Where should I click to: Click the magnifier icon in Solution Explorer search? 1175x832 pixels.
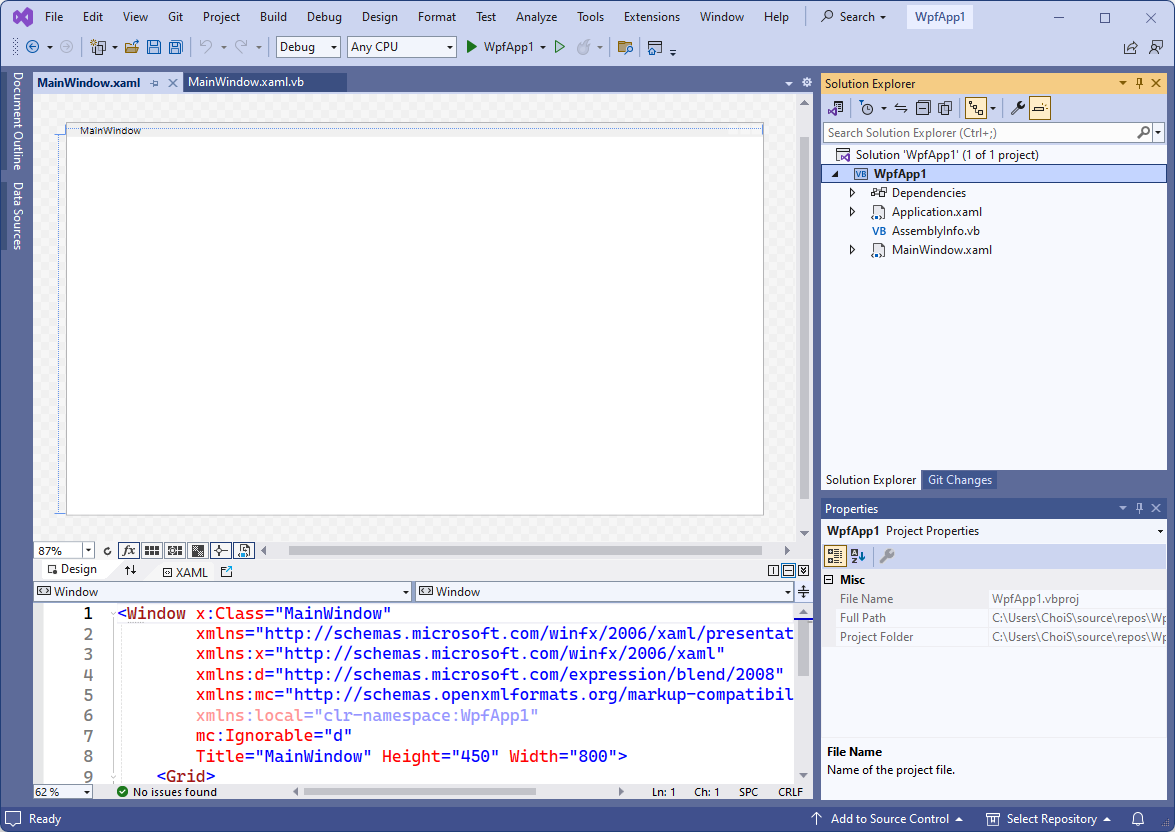(x=1144, y=133)
